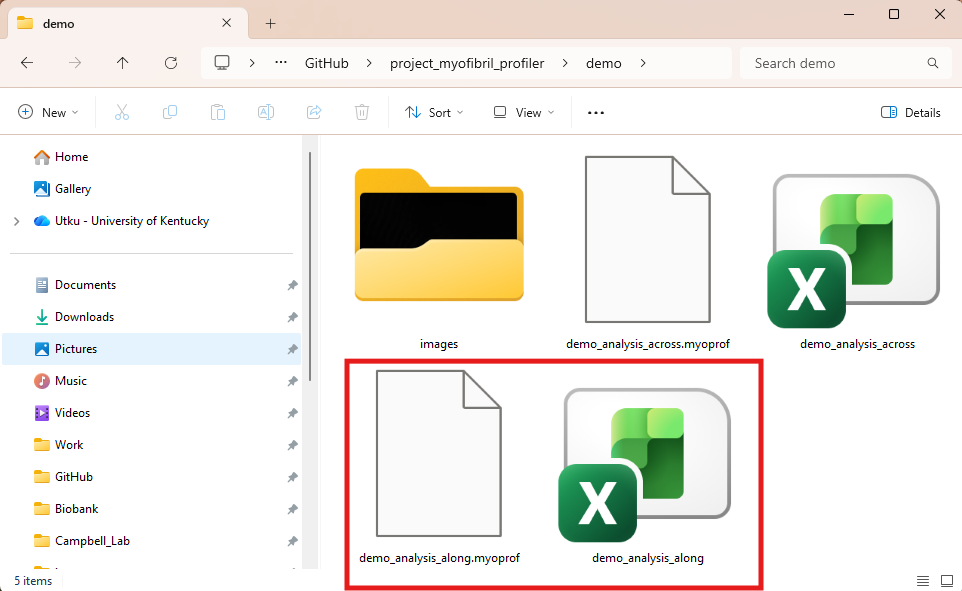
Task: Refresh the demo folder view
Action: coord(171,63)
